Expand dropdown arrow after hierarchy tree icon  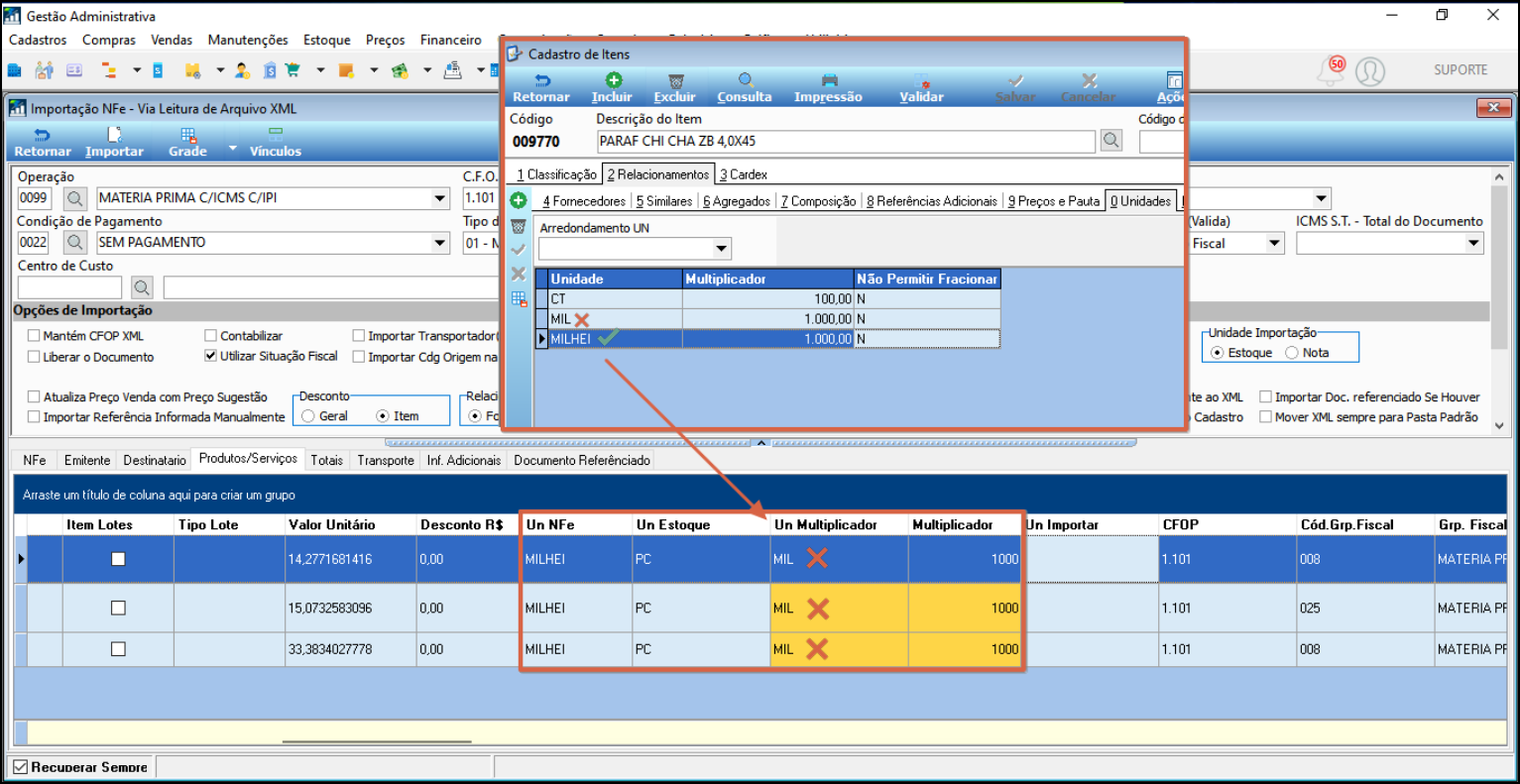pyautogui.click(x=137, y=70)
